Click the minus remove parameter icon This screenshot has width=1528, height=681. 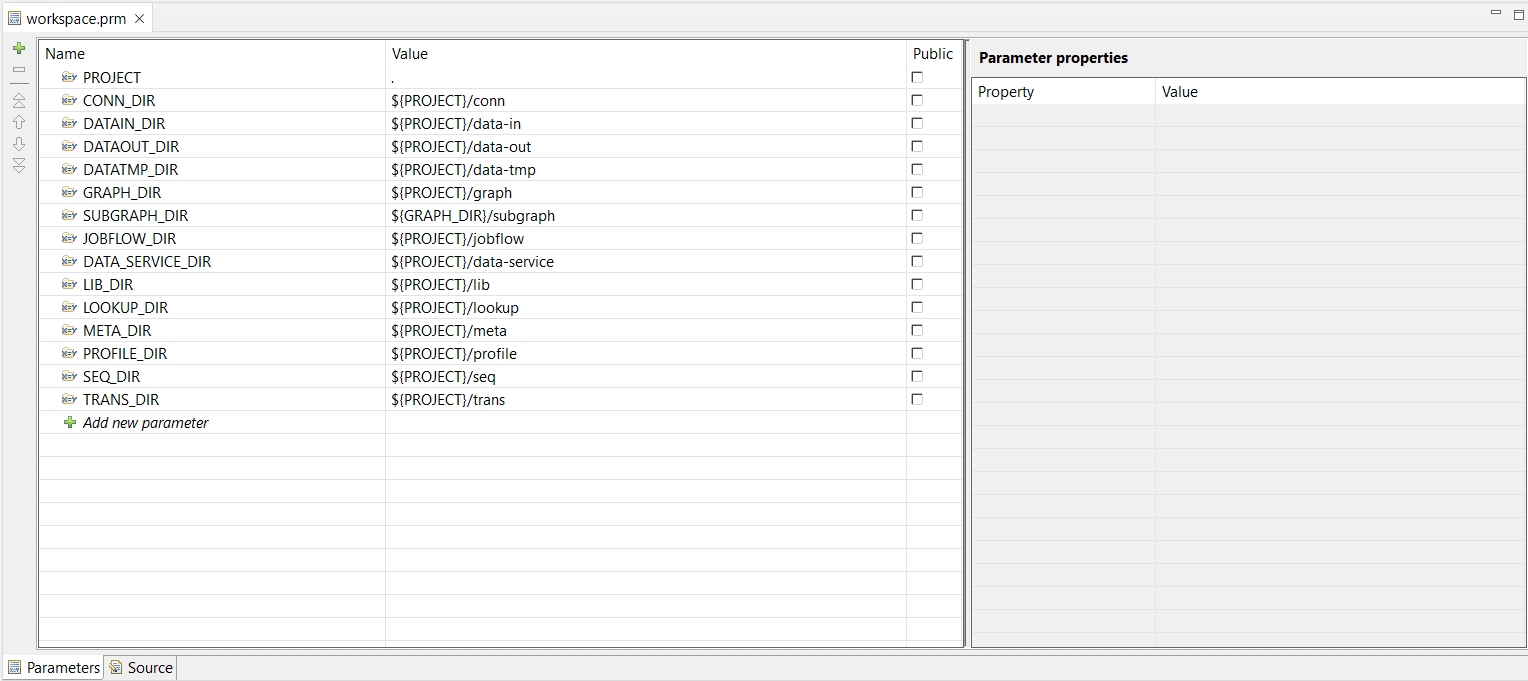19,70
